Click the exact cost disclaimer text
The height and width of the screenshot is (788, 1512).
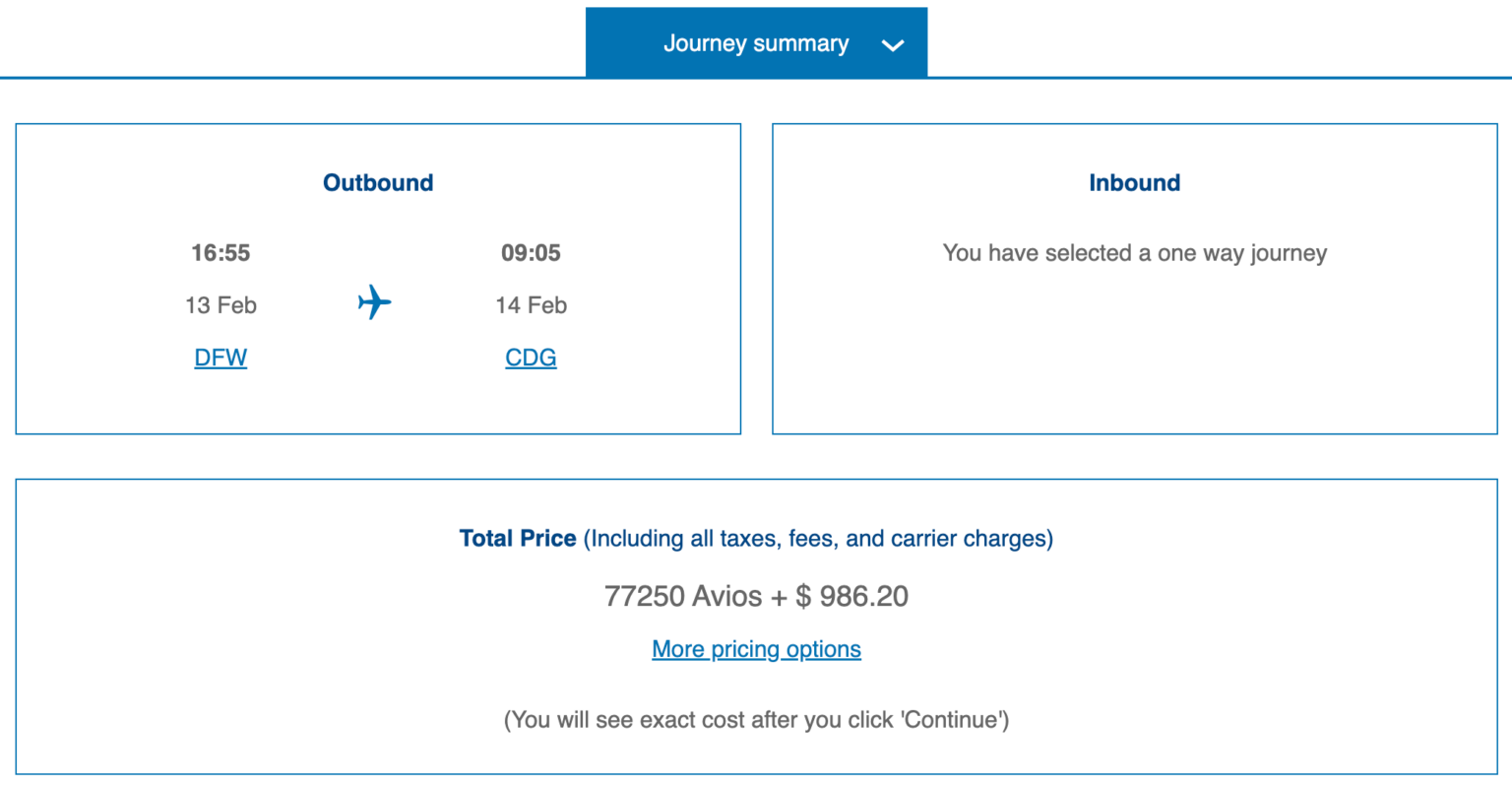756,719
